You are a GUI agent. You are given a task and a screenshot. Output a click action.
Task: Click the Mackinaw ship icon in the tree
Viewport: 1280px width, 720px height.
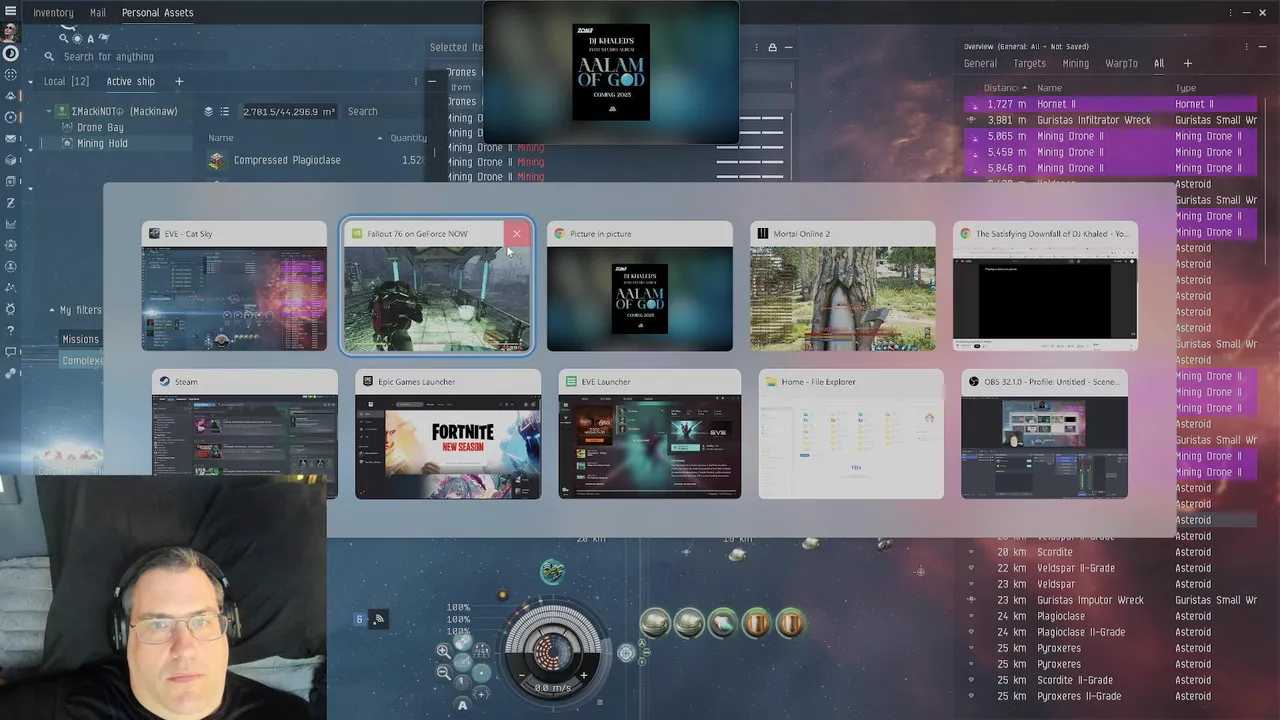click(62, 111)
